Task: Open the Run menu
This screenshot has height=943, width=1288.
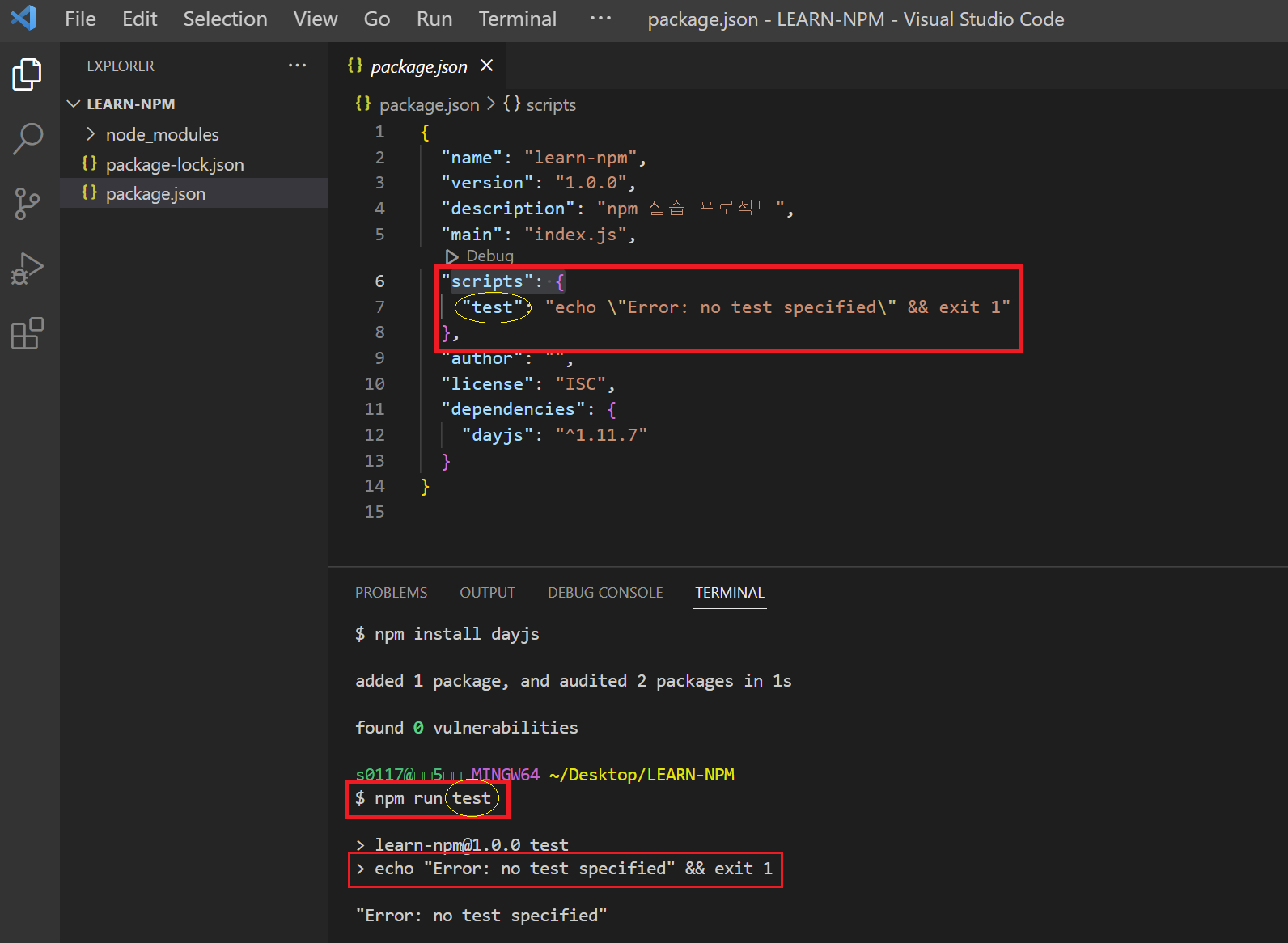Action: [x=434, y=19]
